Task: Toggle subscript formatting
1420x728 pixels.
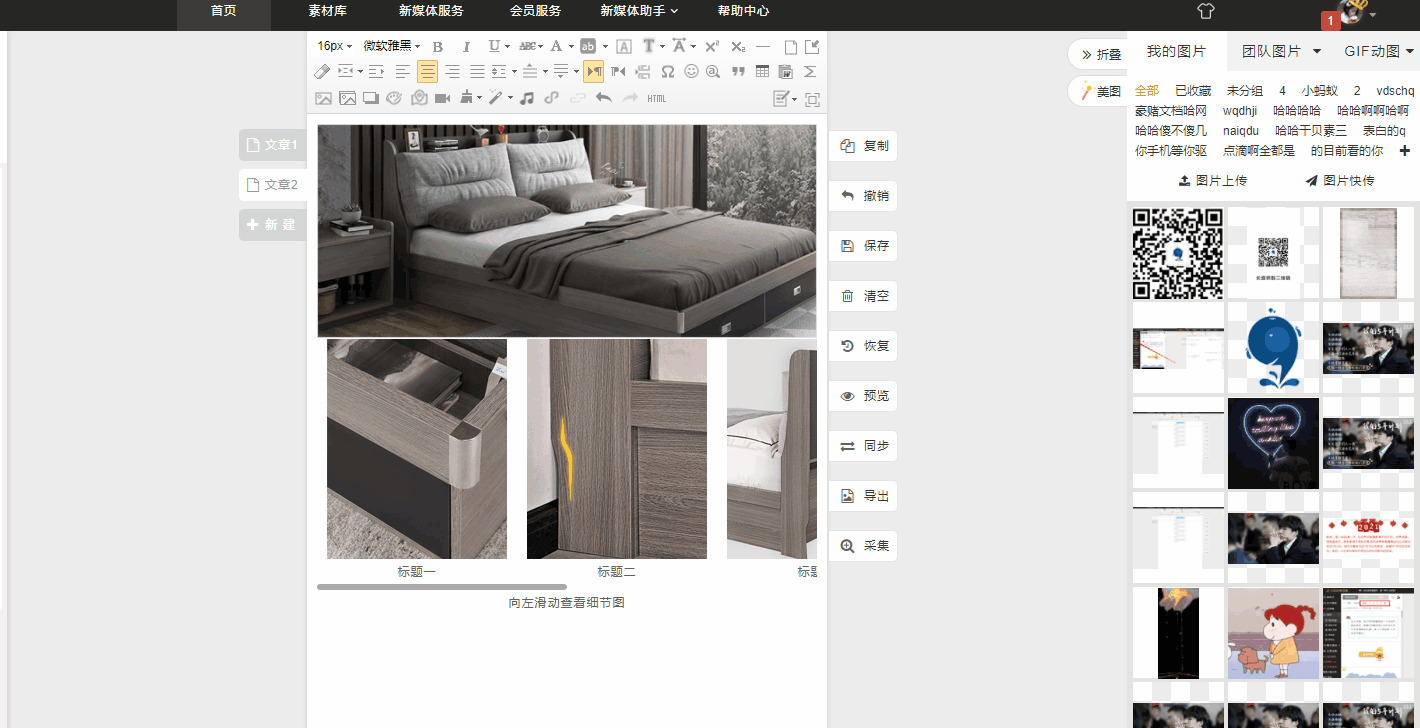Action: point(738,46)
